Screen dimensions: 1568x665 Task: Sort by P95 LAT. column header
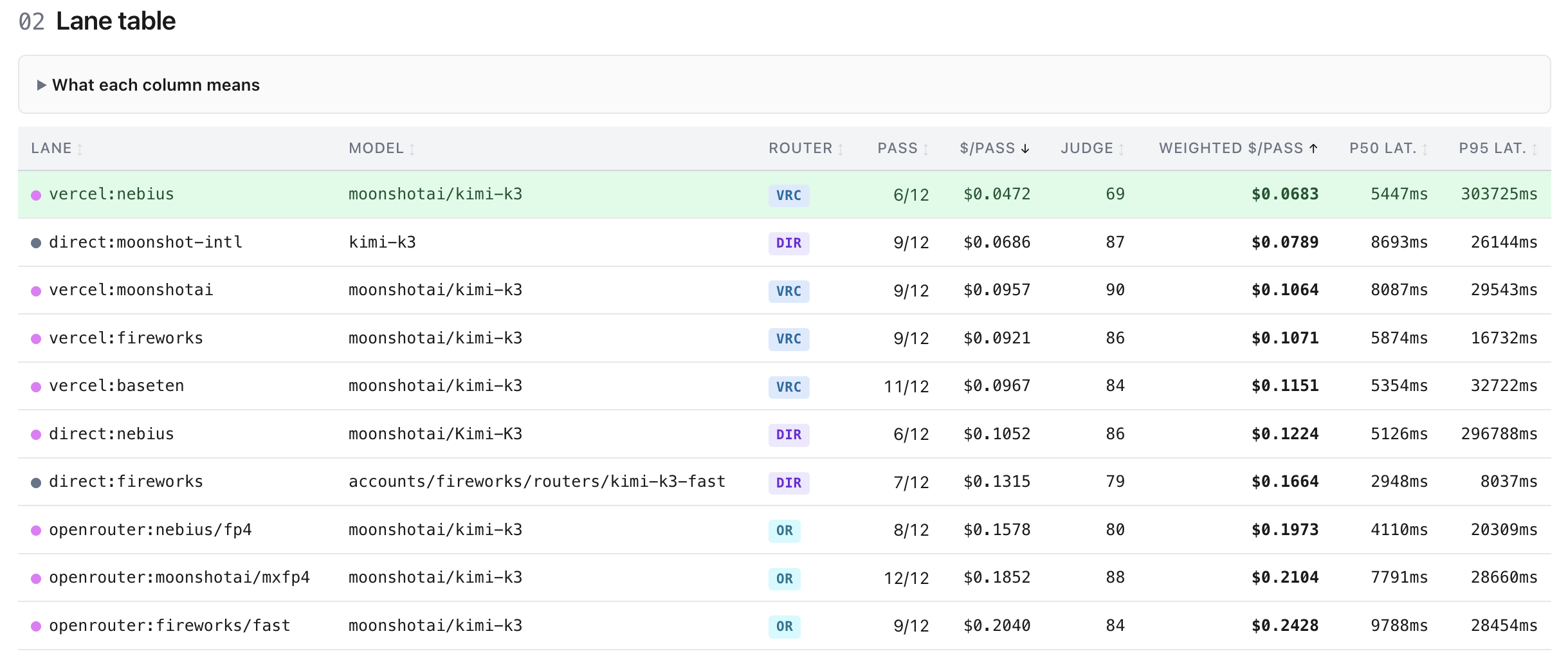[x=1498, y=149]
